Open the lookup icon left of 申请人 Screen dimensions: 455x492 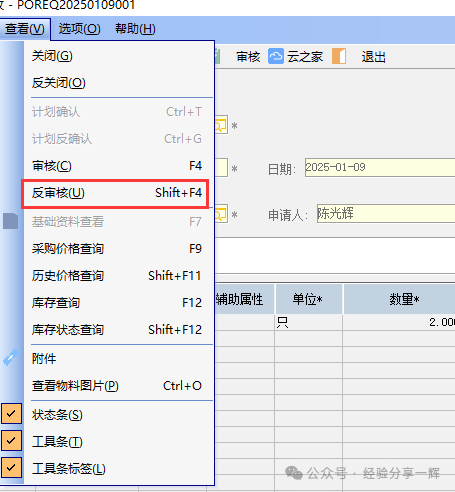221,214
